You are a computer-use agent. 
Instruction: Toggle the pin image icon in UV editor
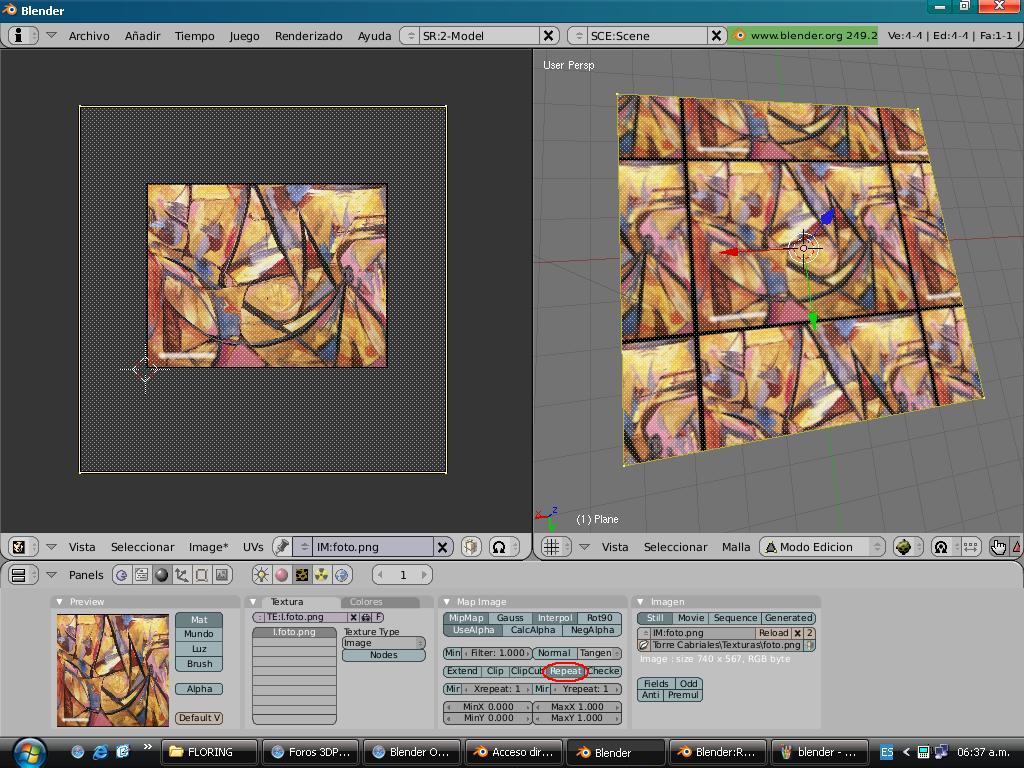coord(281,547)
